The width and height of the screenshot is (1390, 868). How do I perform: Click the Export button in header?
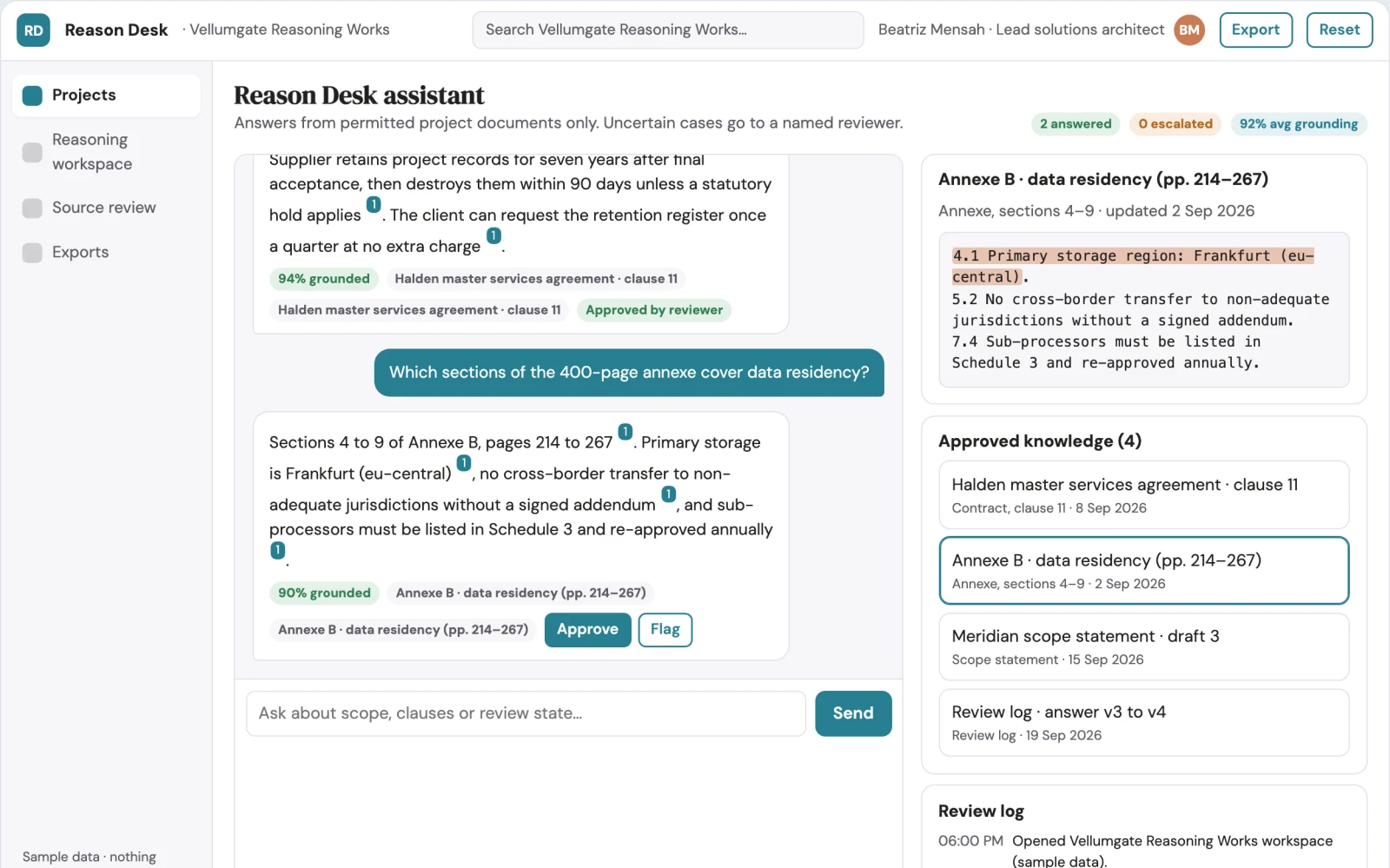(x=1255, y=30)
